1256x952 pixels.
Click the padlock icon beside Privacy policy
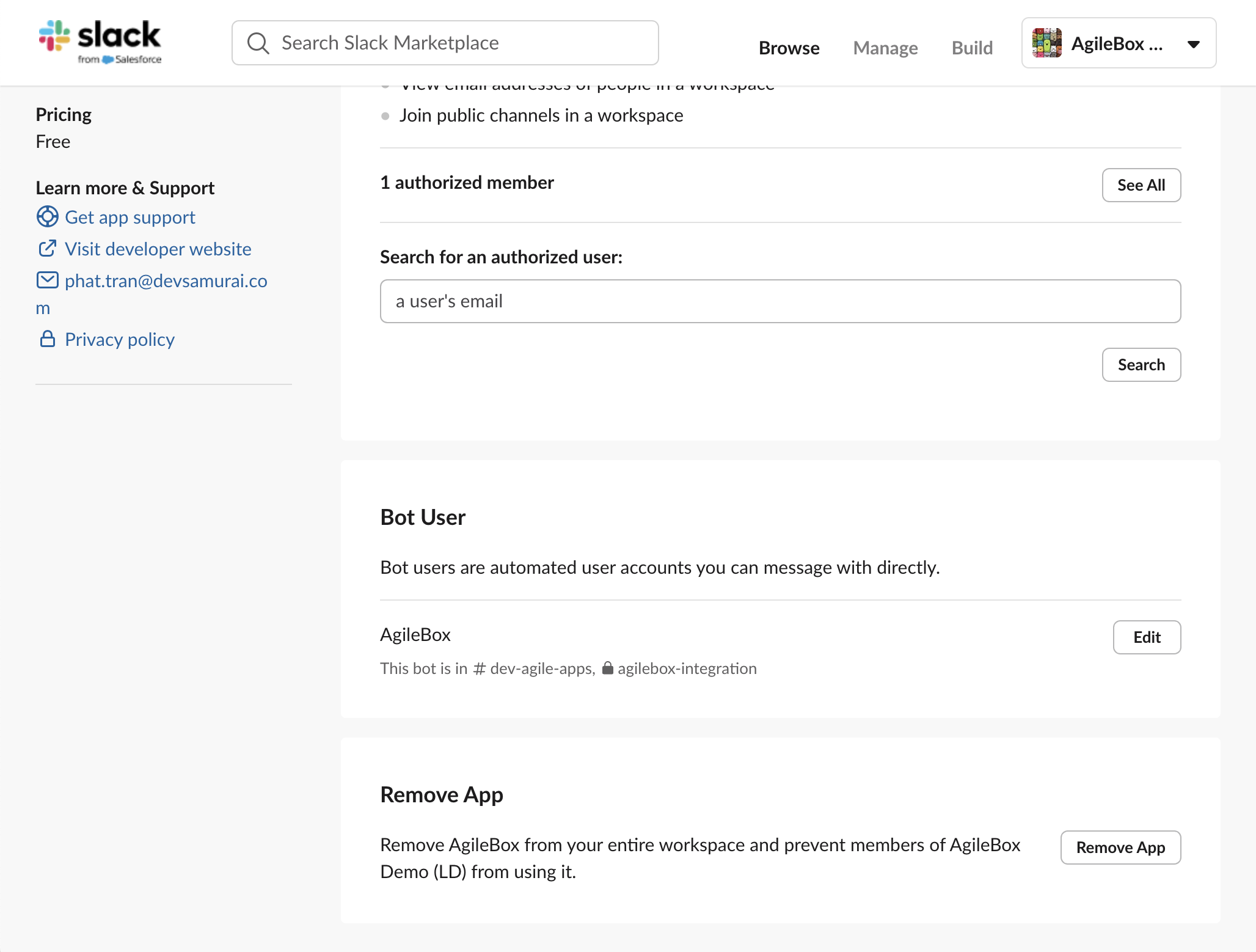click(48, 339)
